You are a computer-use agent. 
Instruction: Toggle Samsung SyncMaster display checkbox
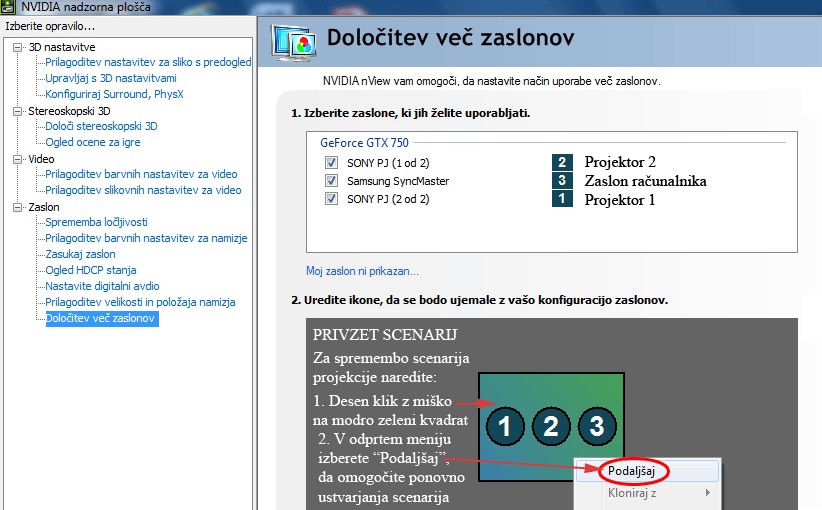point(331,181)
